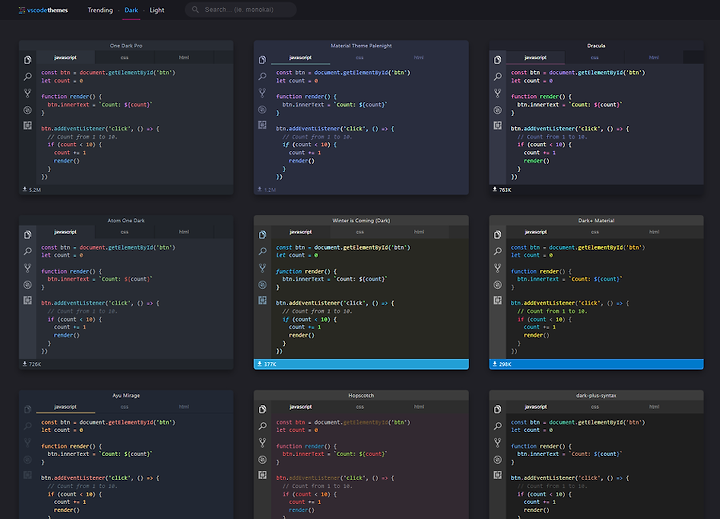Click explorer files icon in Atom One Dark card
Viewport: 720px width, 519px height.
(x=28, y=235)
